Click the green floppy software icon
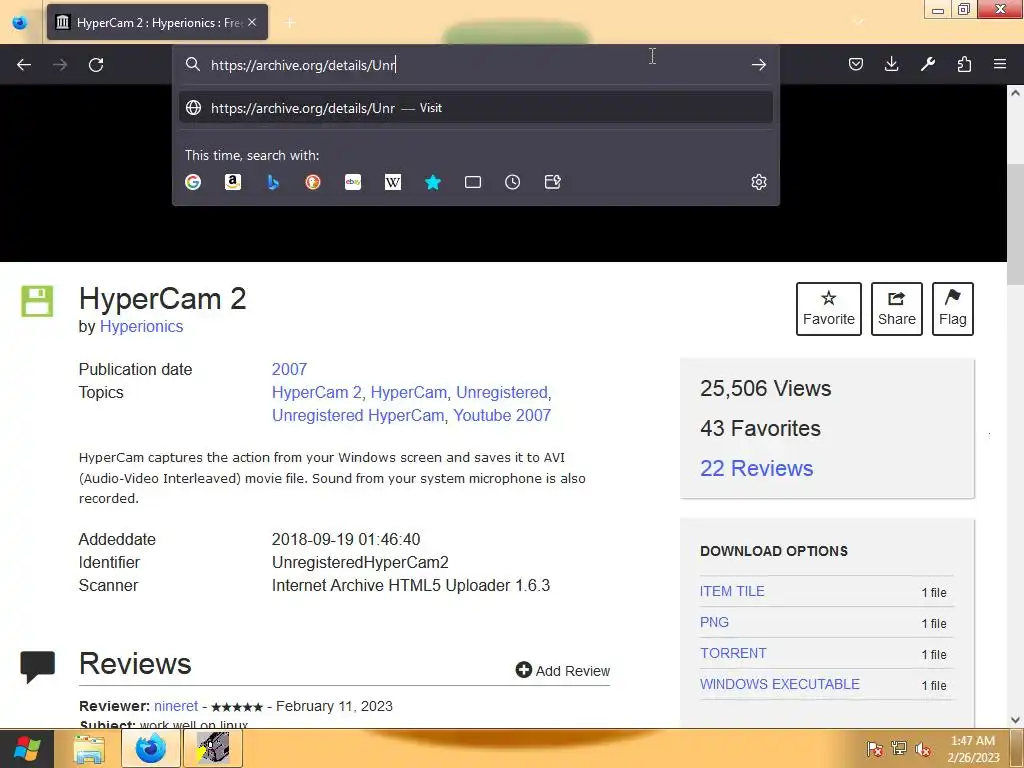 (x=37, y=301)
